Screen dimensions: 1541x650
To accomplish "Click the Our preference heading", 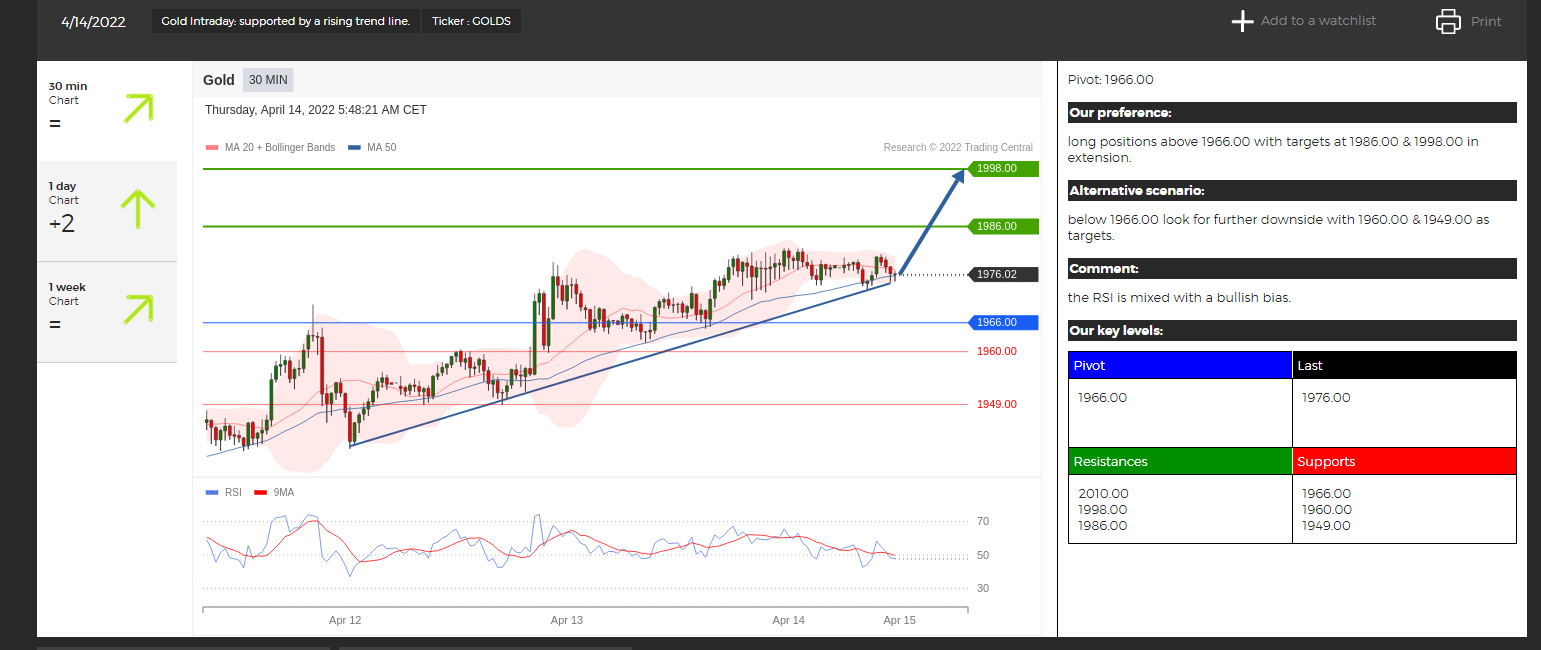I will tap(1292, 113).
